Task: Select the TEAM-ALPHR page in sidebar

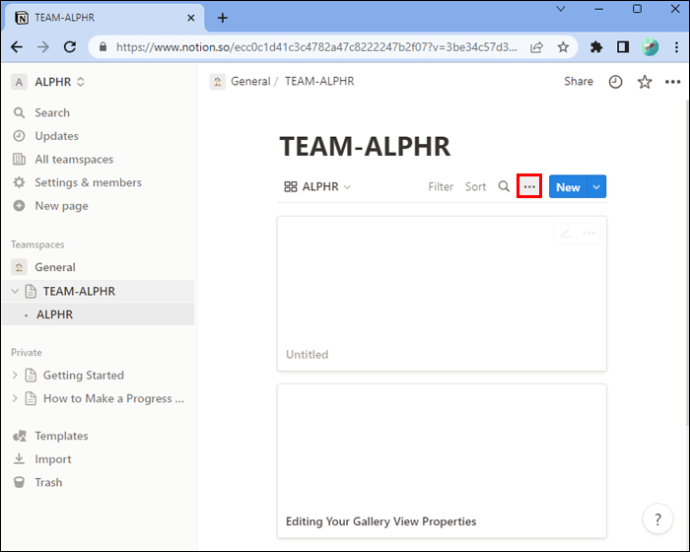Action: (79, 291)
